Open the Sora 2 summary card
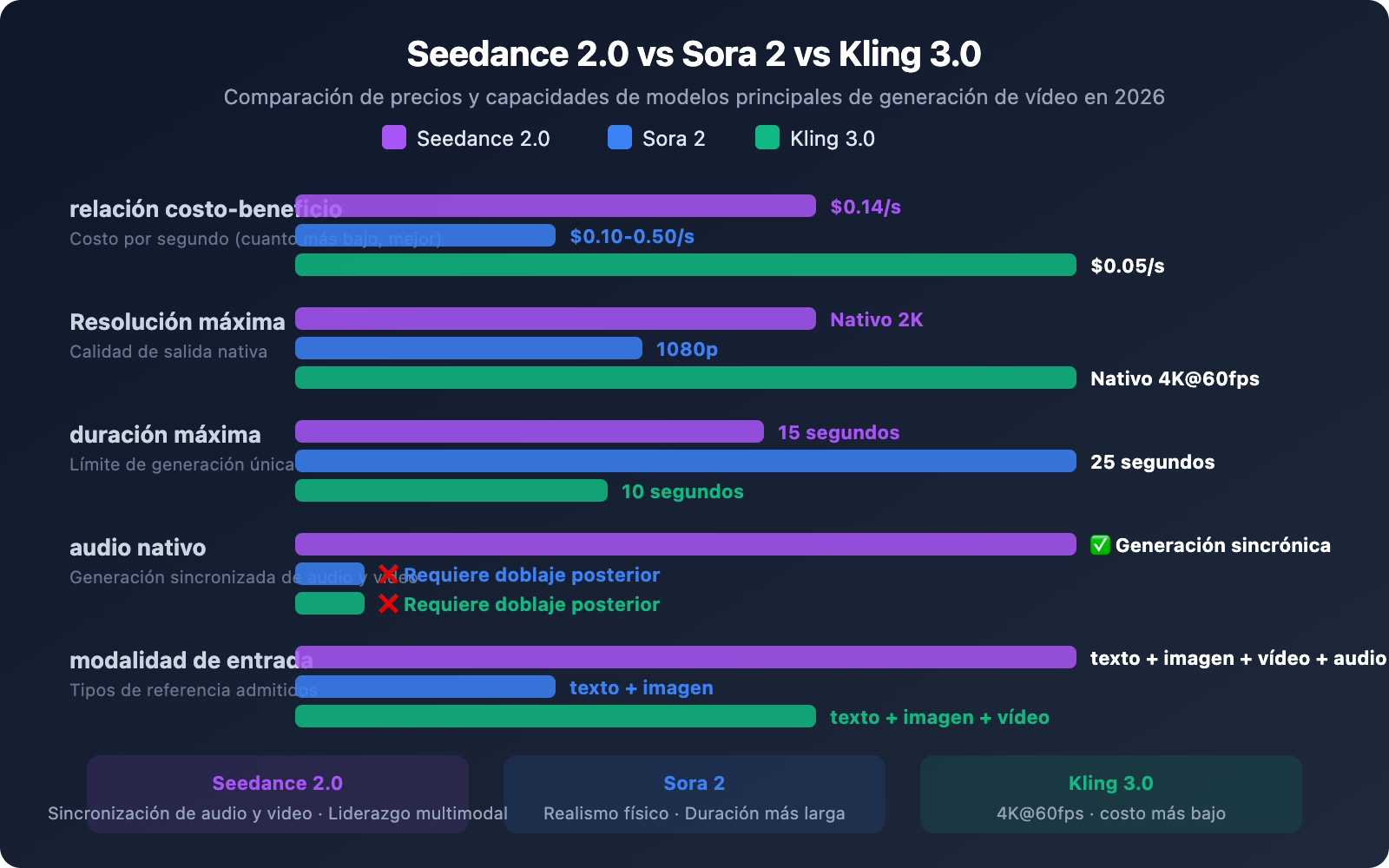Screen dimensions: 1389x868 tap(694, 794)
